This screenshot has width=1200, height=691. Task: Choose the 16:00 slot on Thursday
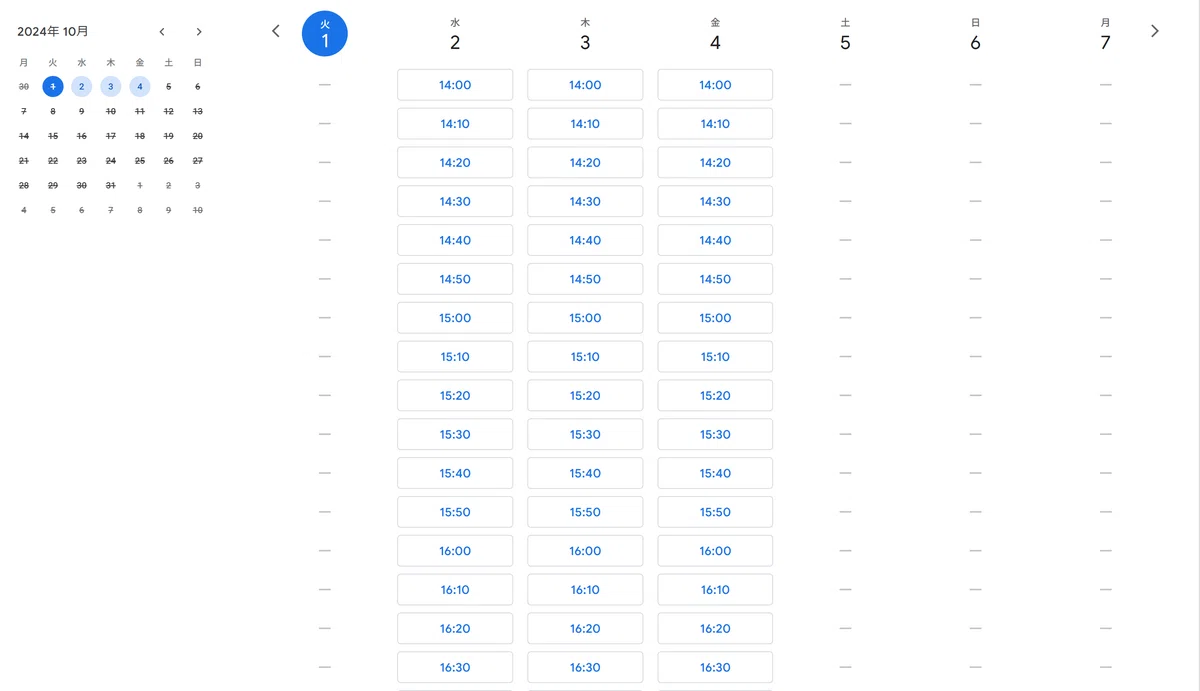(585, 551)
